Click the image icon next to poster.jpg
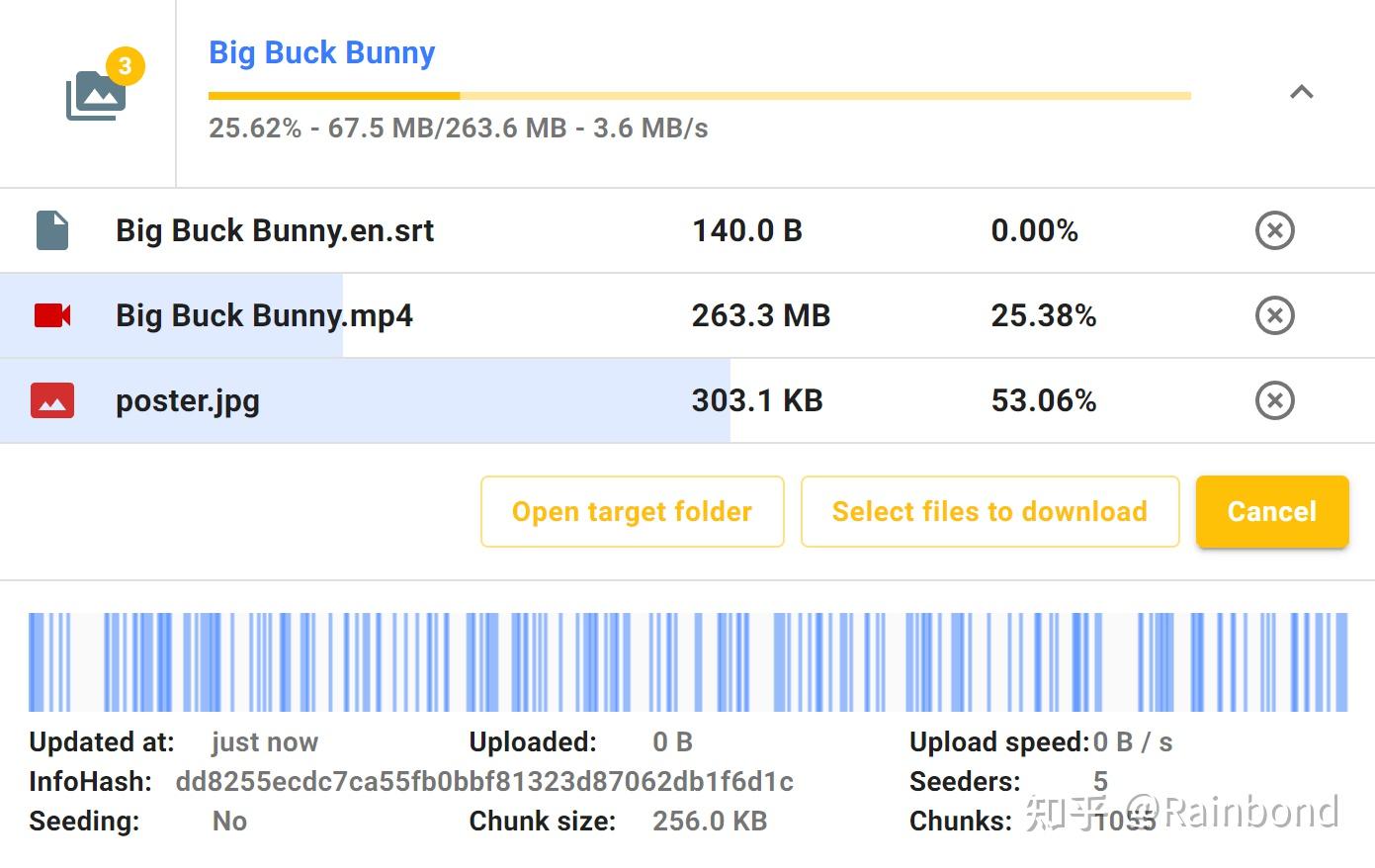Viewport: 1375px width, 868px height. [x=52, y=400]
